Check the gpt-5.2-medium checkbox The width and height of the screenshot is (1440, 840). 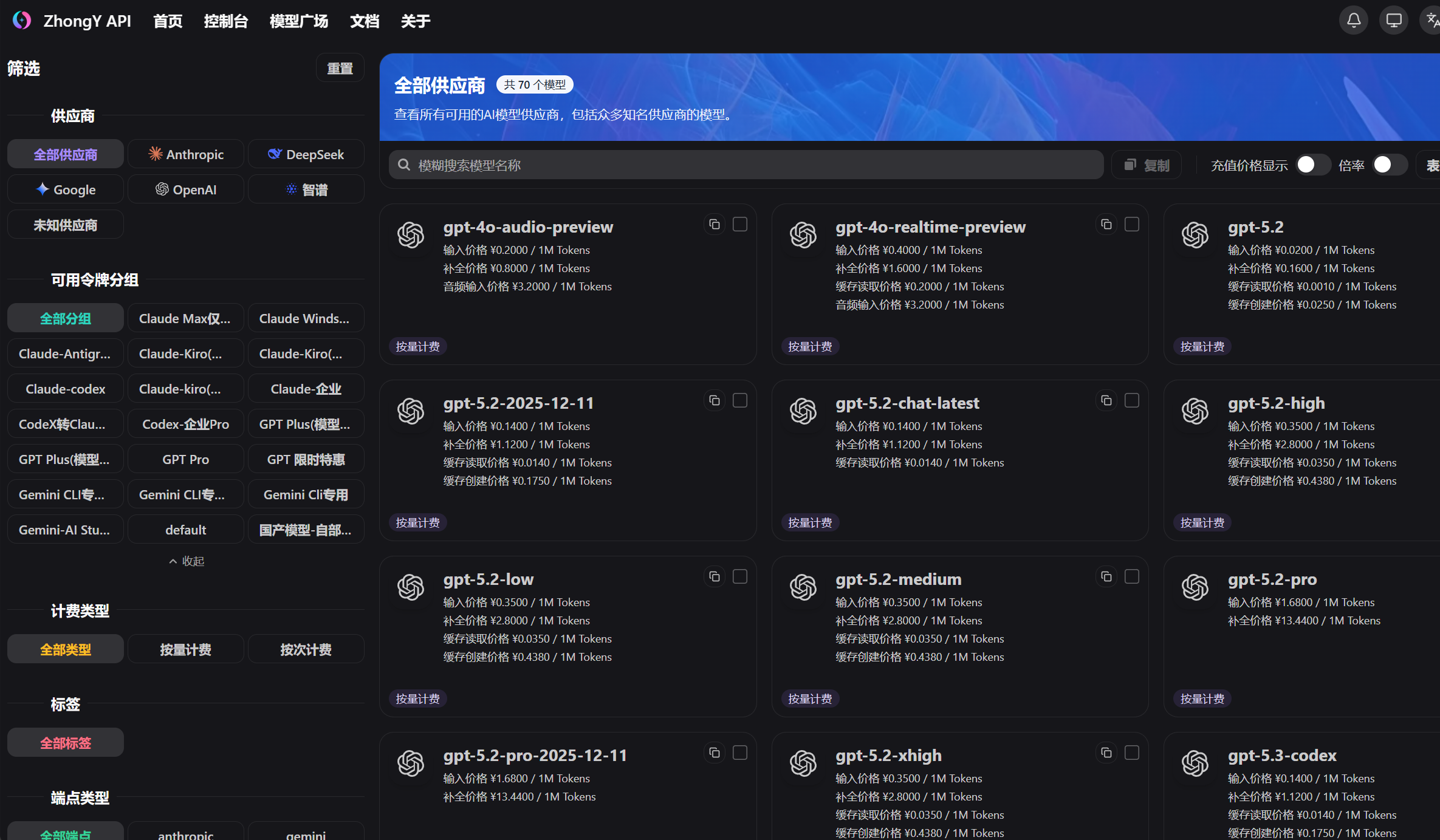tap(1132, 576)
